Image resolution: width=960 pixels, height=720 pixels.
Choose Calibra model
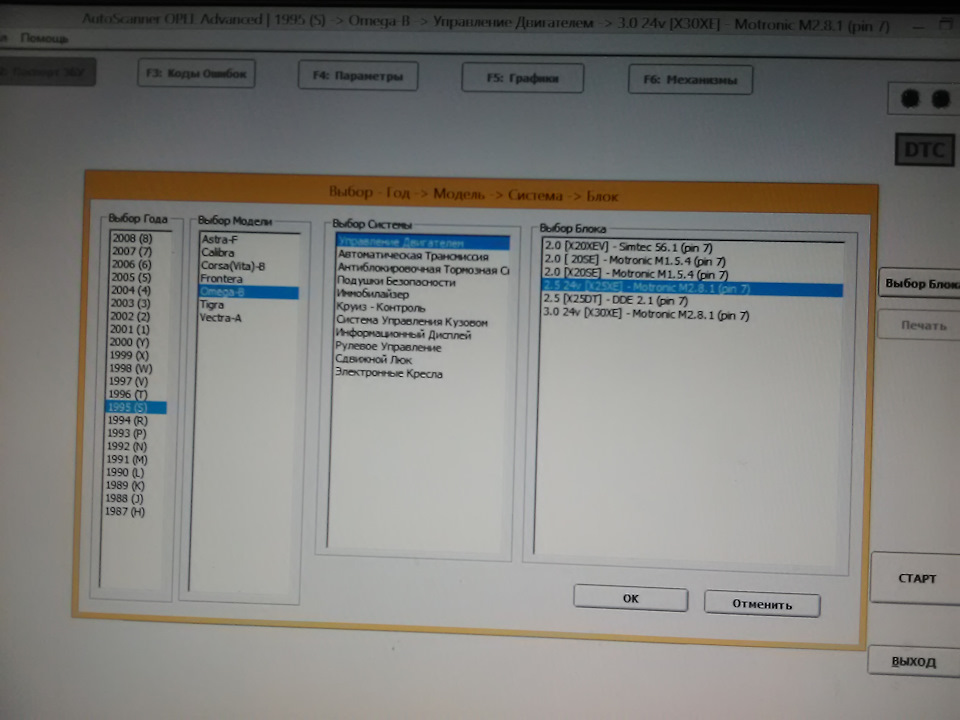coord(217,252)
